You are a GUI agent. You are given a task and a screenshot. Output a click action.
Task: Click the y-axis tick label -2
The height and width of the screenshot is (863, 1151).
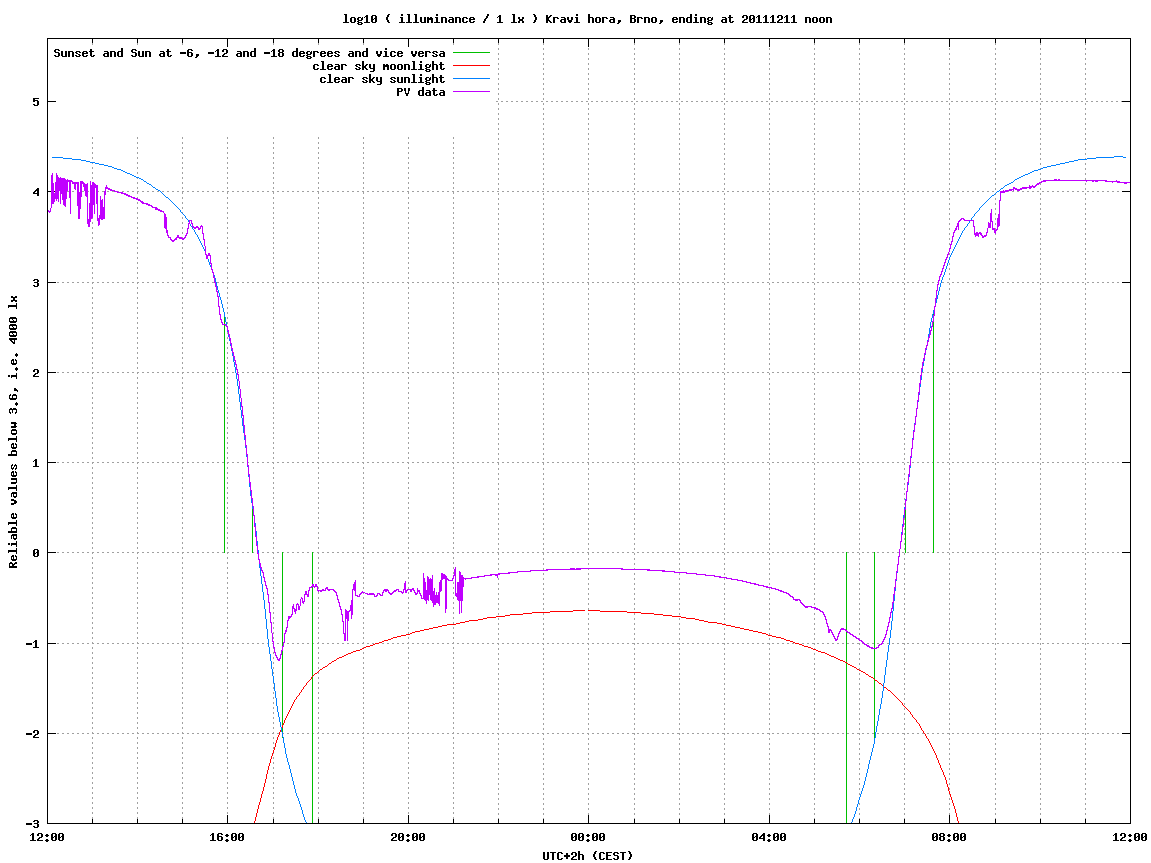(32, 734)
